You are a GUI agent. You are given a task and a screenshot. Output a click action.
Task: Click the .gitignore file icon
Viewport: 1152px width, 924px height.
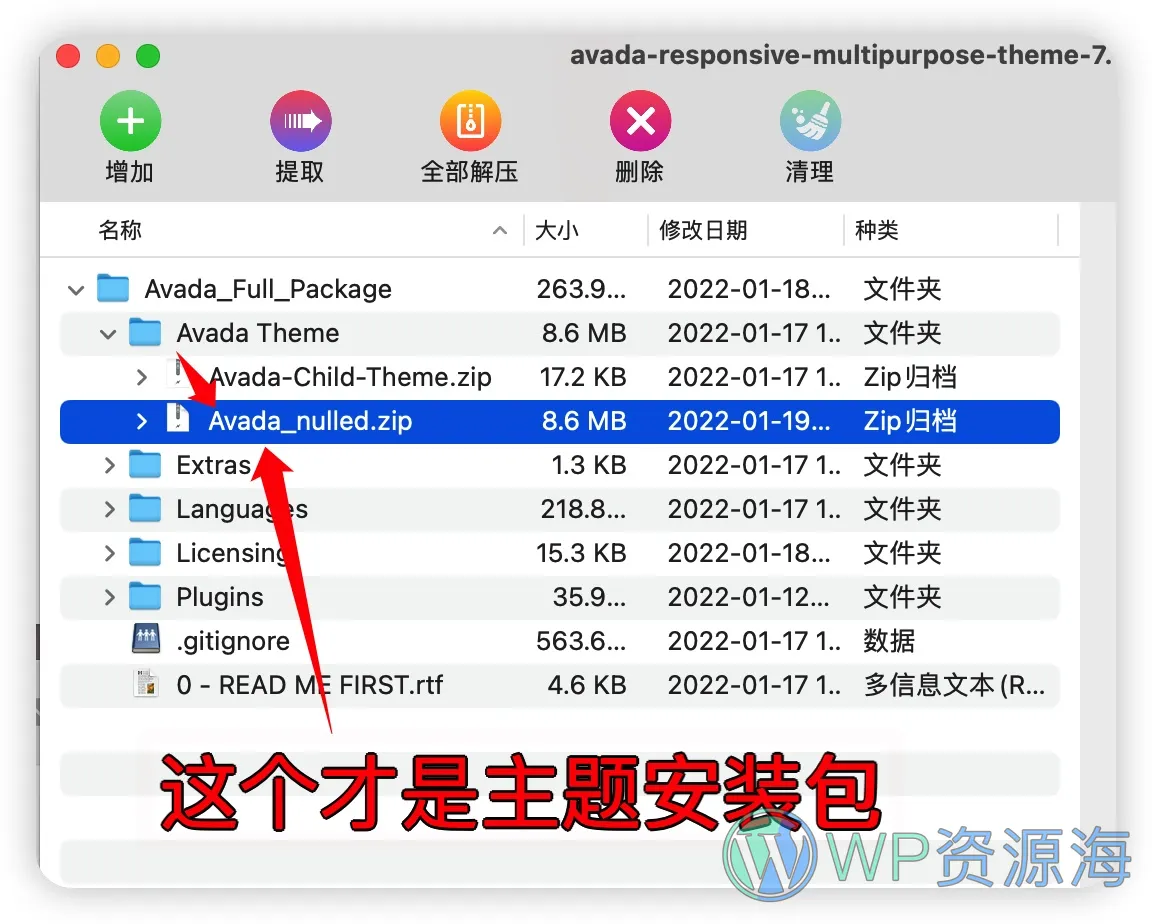pyautogui.click(x=146, y=639)
